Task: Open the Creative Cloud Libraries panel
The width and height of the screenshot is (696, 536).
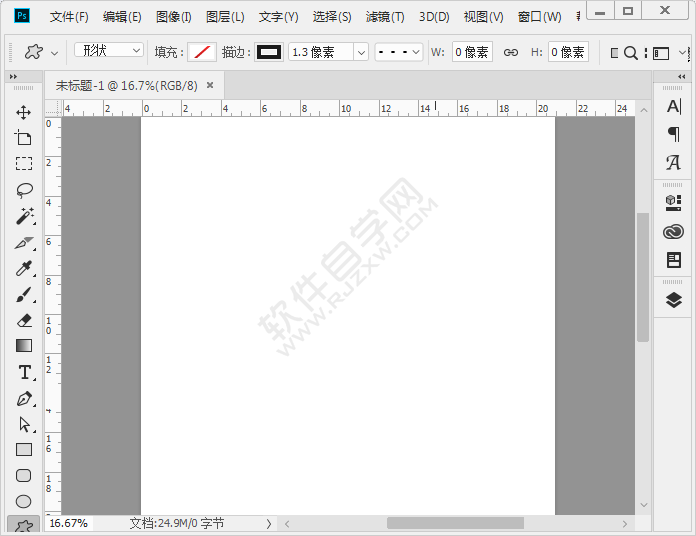Action: (x=673, y=232)
